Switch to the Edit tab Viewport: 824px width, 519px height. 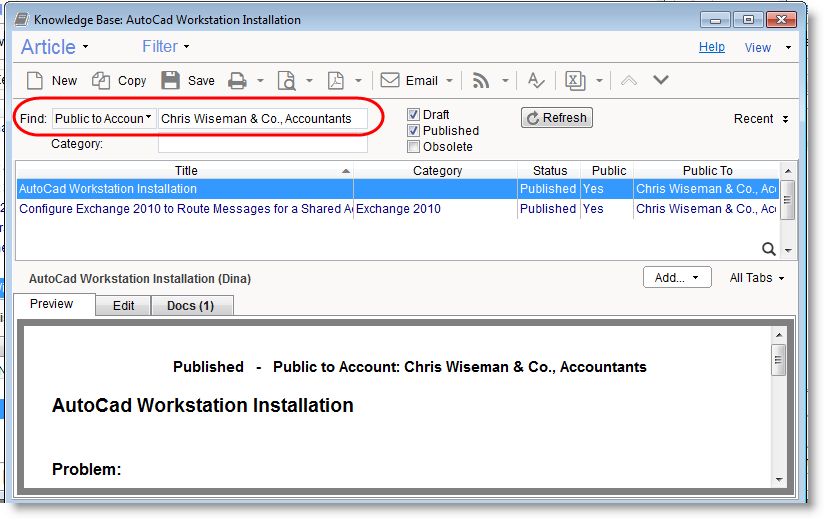click(123, 306)
